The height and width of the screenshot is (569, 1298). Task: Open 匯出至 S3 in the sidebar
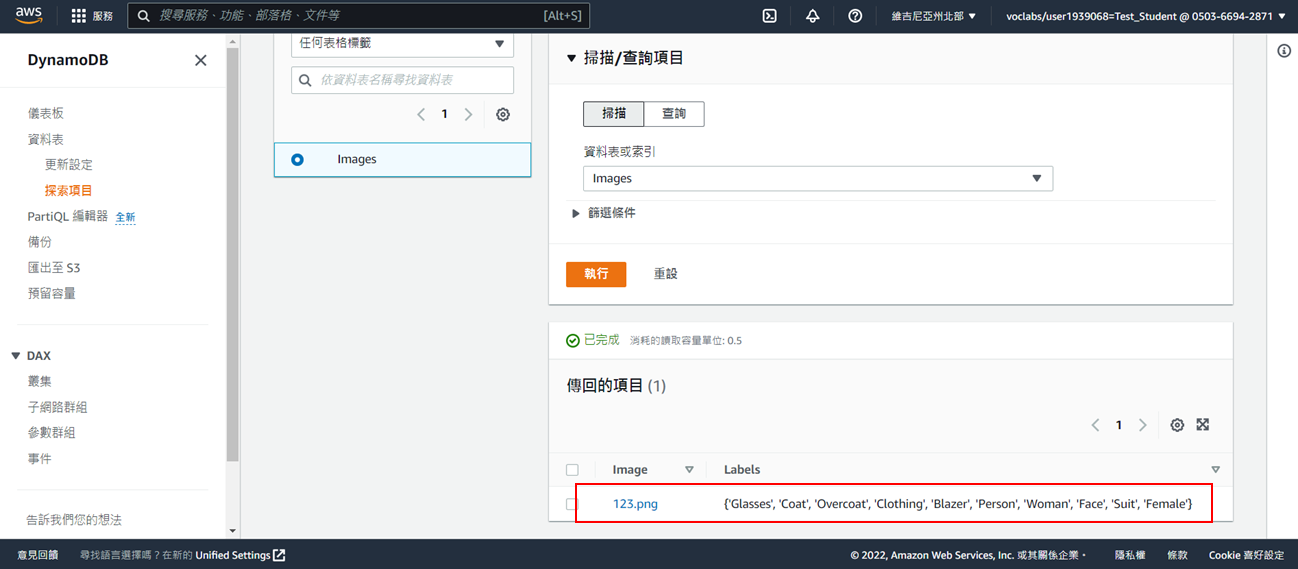pos(54,268)
